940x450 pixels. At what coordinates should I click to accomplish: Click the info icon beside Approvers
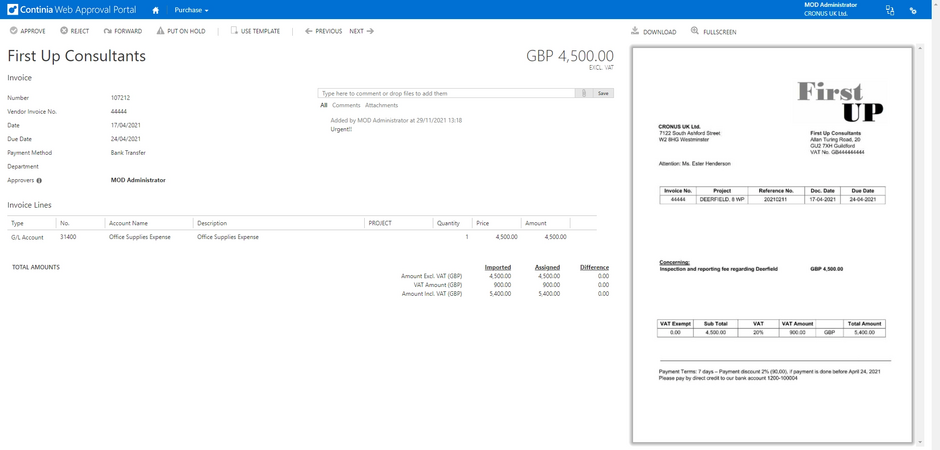coord(39,181)
